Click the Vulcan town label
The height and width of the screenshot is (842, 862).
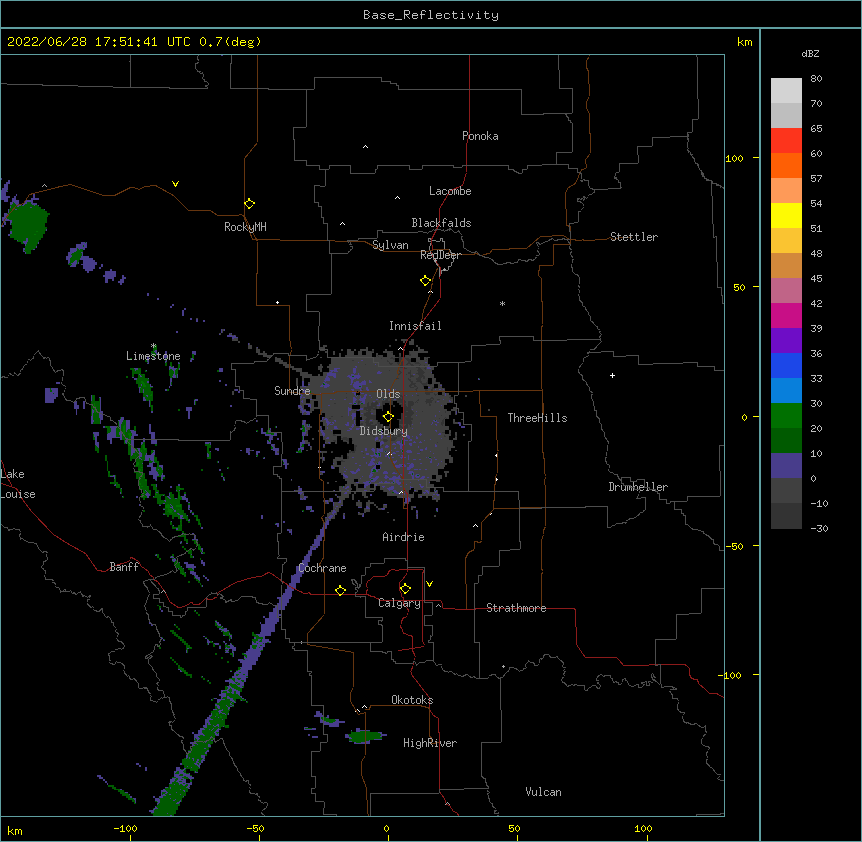(543, 792)
